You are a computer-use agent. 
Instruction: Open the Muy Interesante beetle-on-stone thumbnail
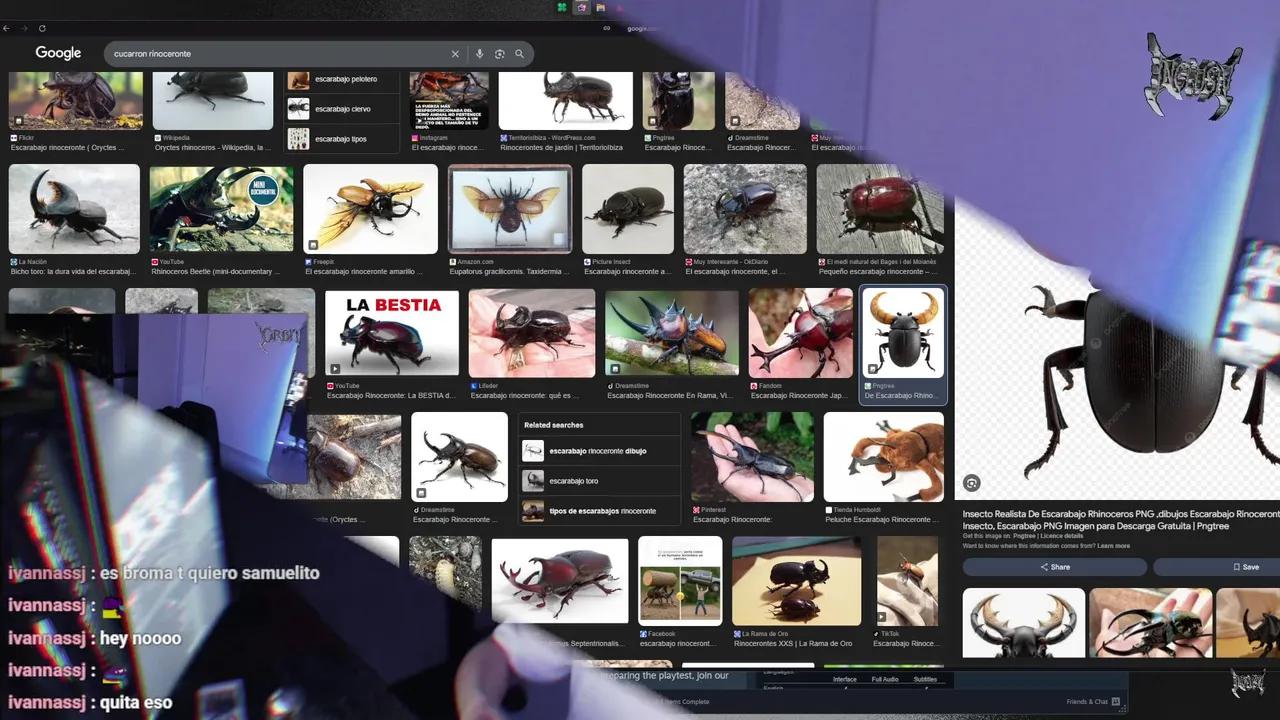[x=745, y=209]
